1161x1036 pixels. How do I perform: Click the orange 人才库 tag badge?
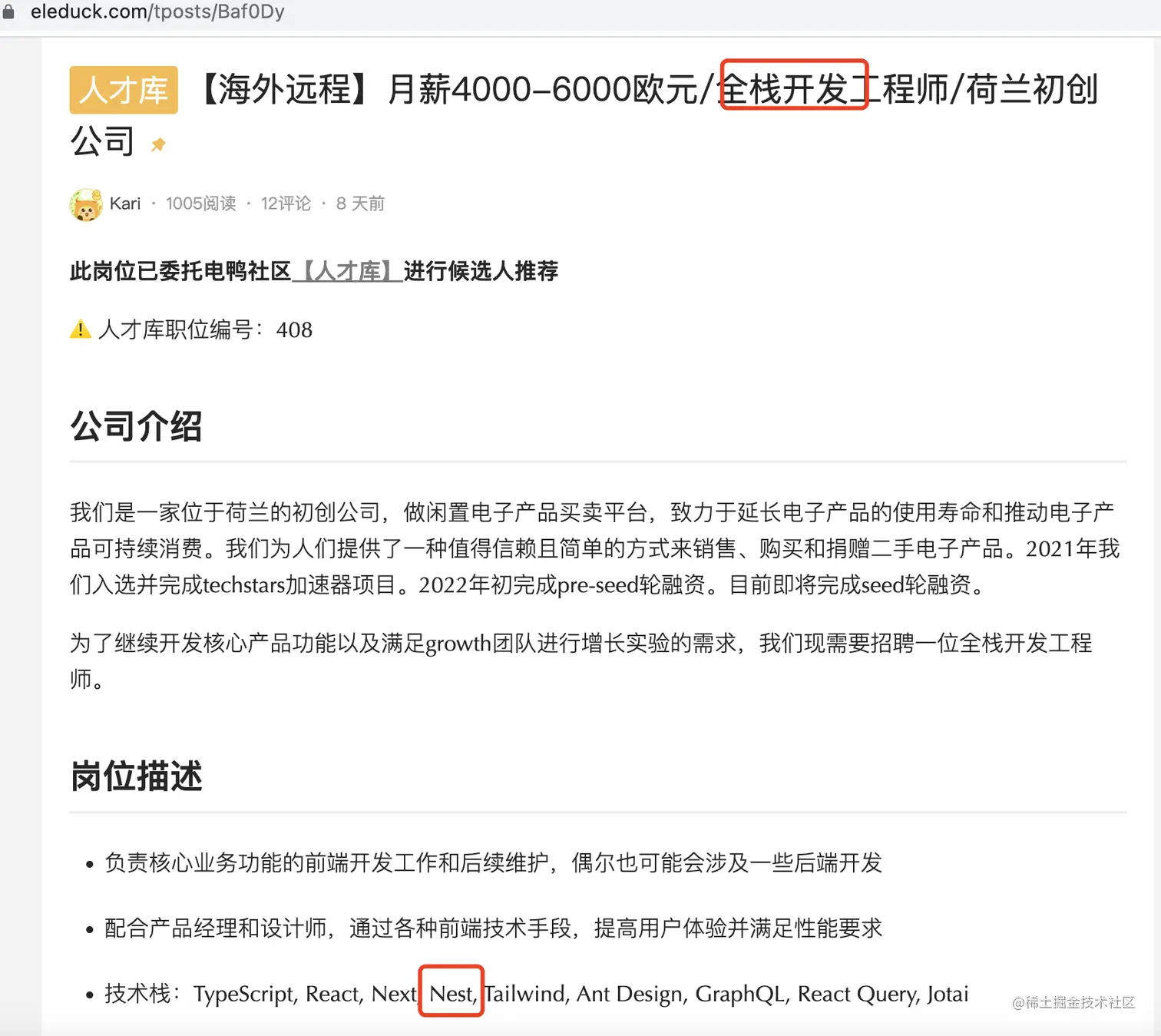pos(124,90)
